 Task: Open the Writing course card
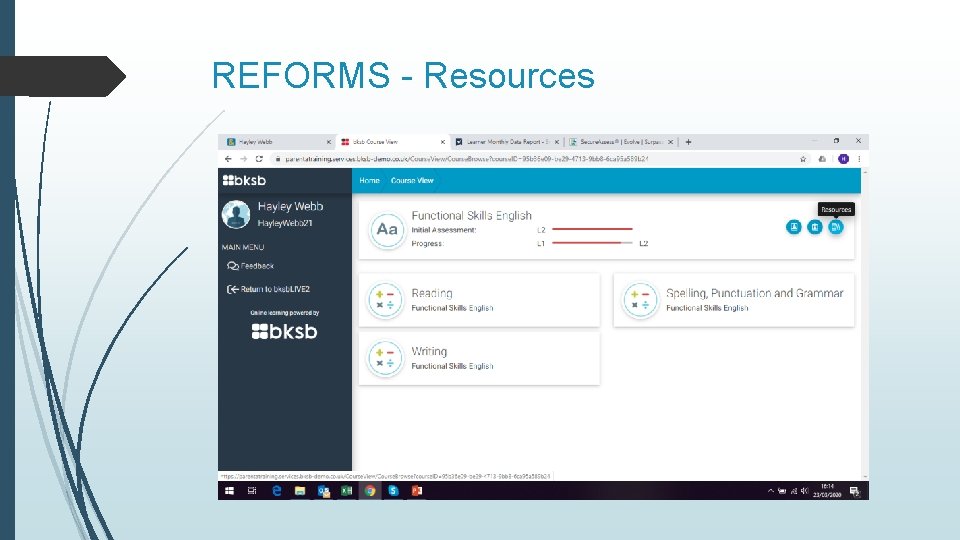point(479,358)
